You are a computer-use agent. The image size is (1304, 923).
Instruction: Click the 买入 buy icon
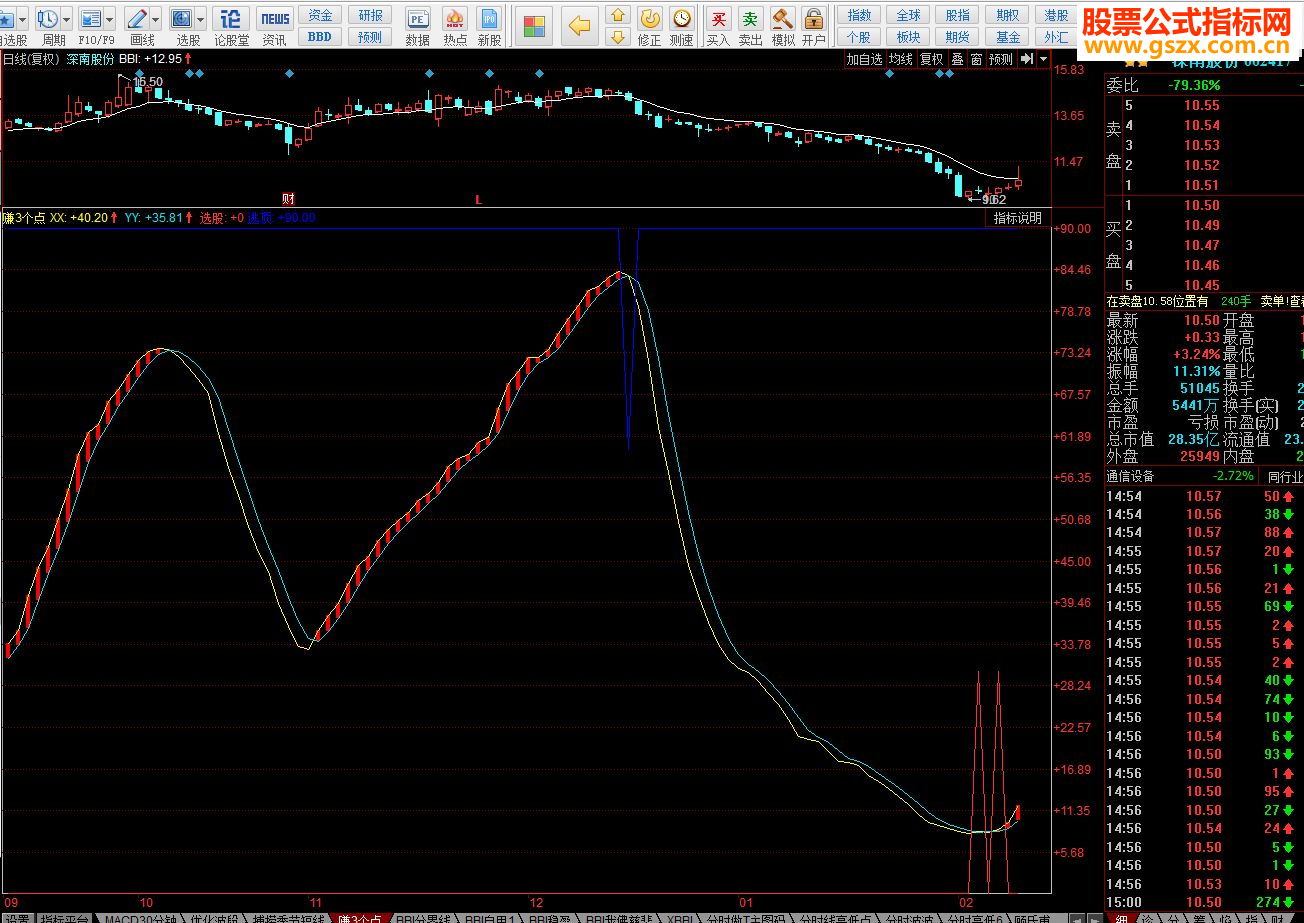[718, 19]
